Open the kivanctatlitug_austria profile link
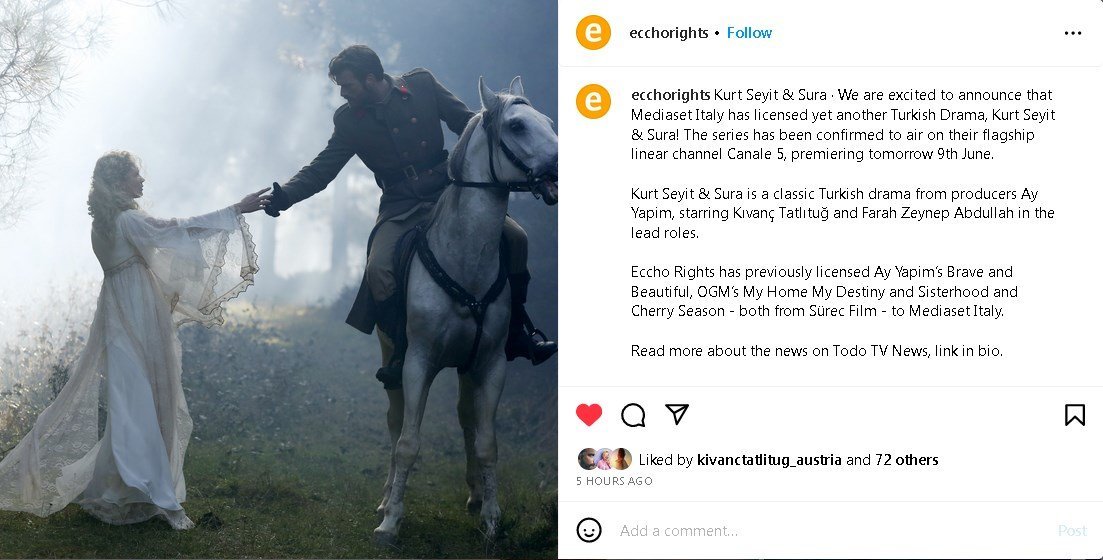 [769, 459]
